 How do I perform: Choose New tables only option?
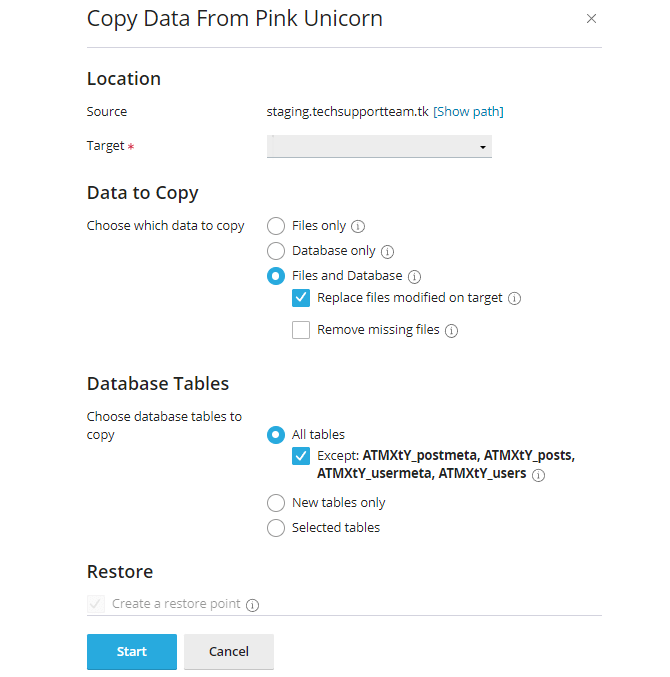[276, 503]
